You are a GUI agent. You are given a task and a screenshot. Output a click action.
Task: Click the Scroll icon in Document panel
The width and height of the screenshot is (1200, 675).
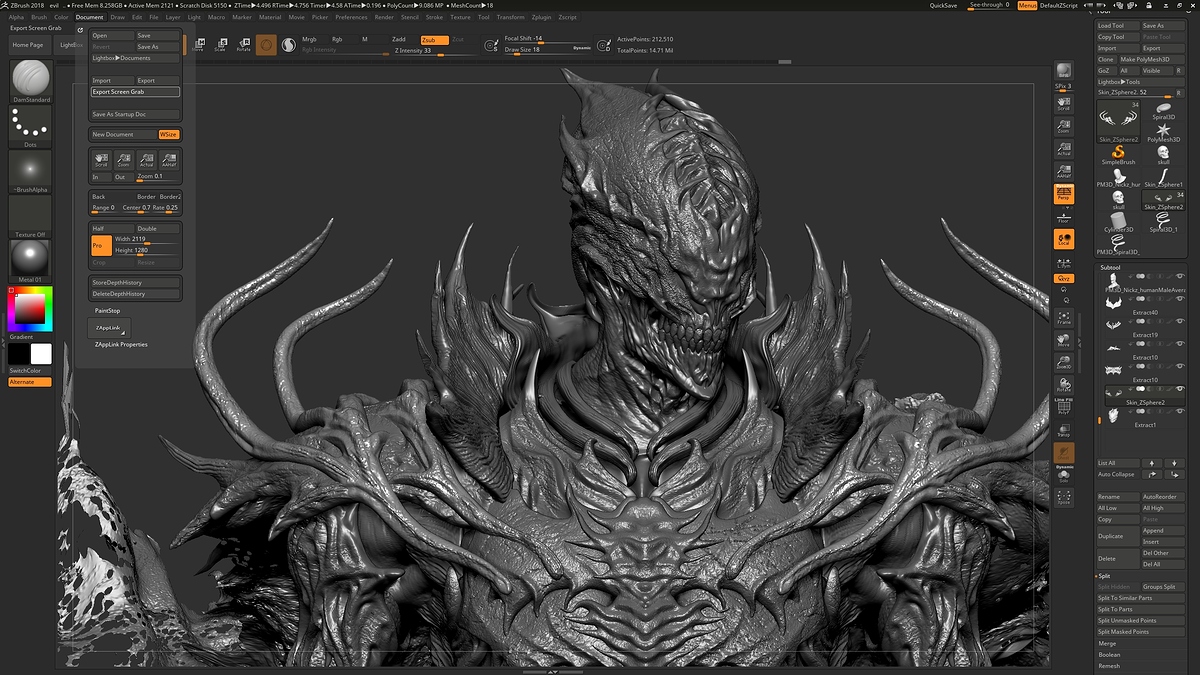pyautogui.click(x=100, y=159)
